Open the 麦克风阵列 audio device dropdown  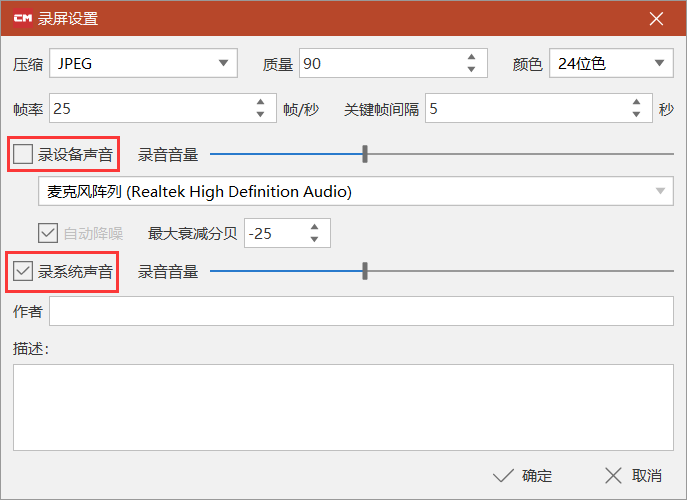click(x=356, y=191)
